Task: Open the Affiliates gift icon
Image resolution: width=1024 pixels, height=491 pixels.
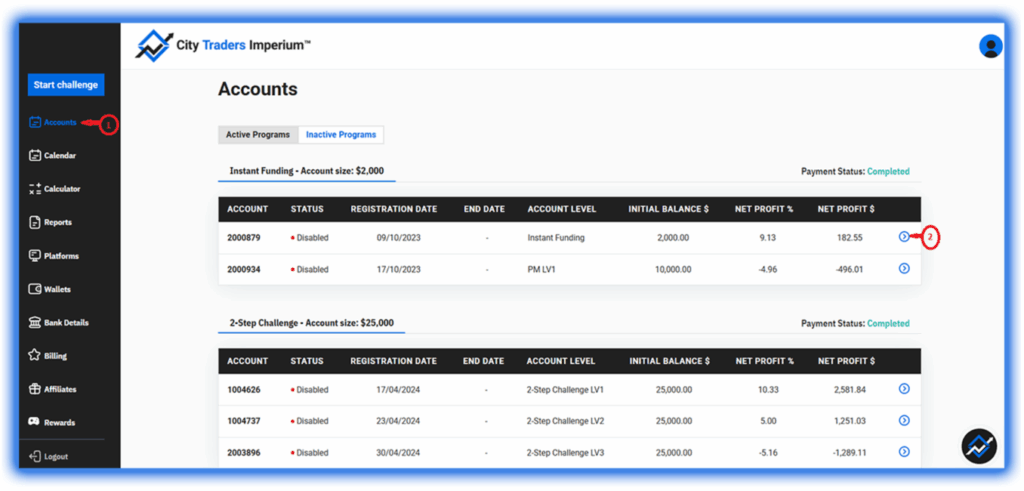Action: [35, 388]
